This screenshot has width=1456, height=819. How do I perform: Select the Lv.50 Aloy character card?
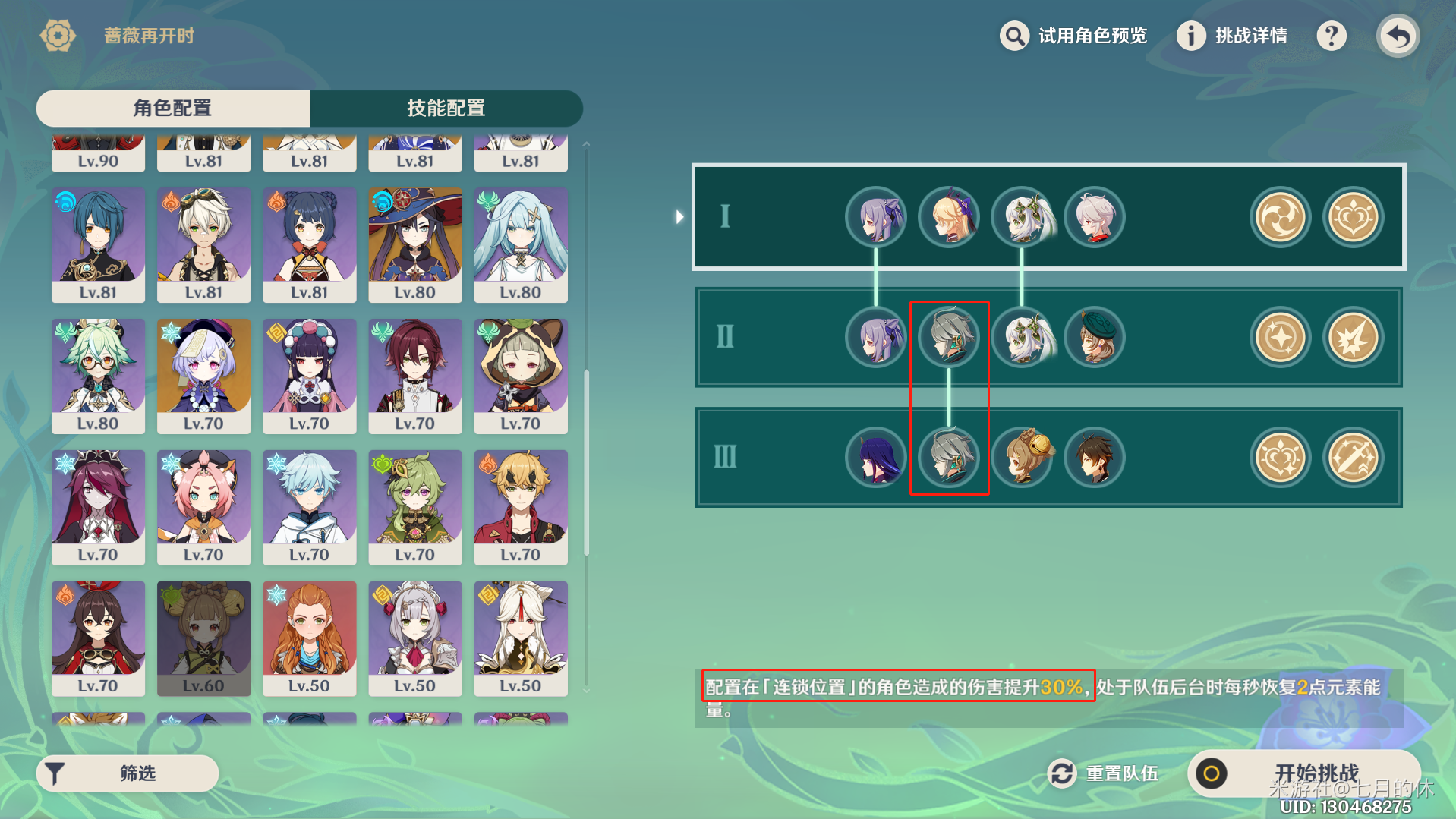(309, 638)
